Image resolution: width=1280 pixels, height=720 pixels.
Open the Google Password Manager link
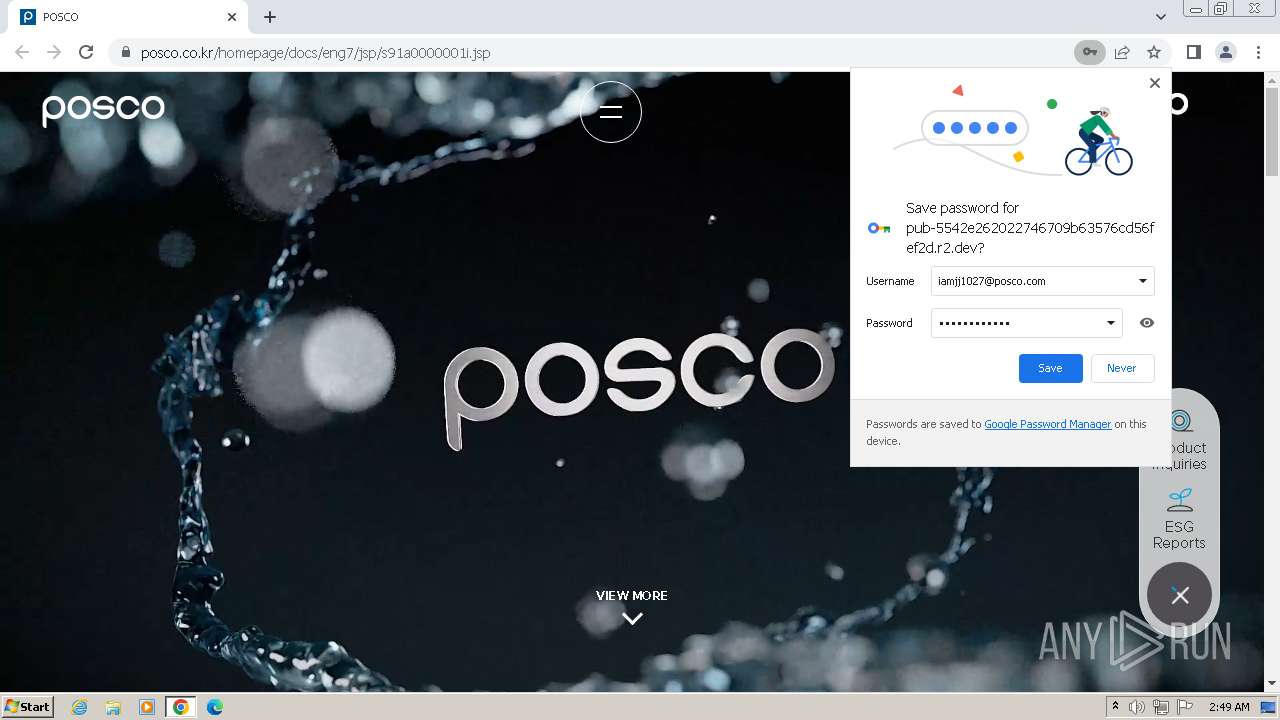[x=1047, y=424]
